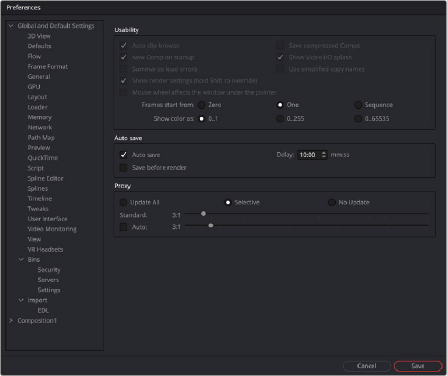
Task: Open Network preferences
Action: pos(40,127)
